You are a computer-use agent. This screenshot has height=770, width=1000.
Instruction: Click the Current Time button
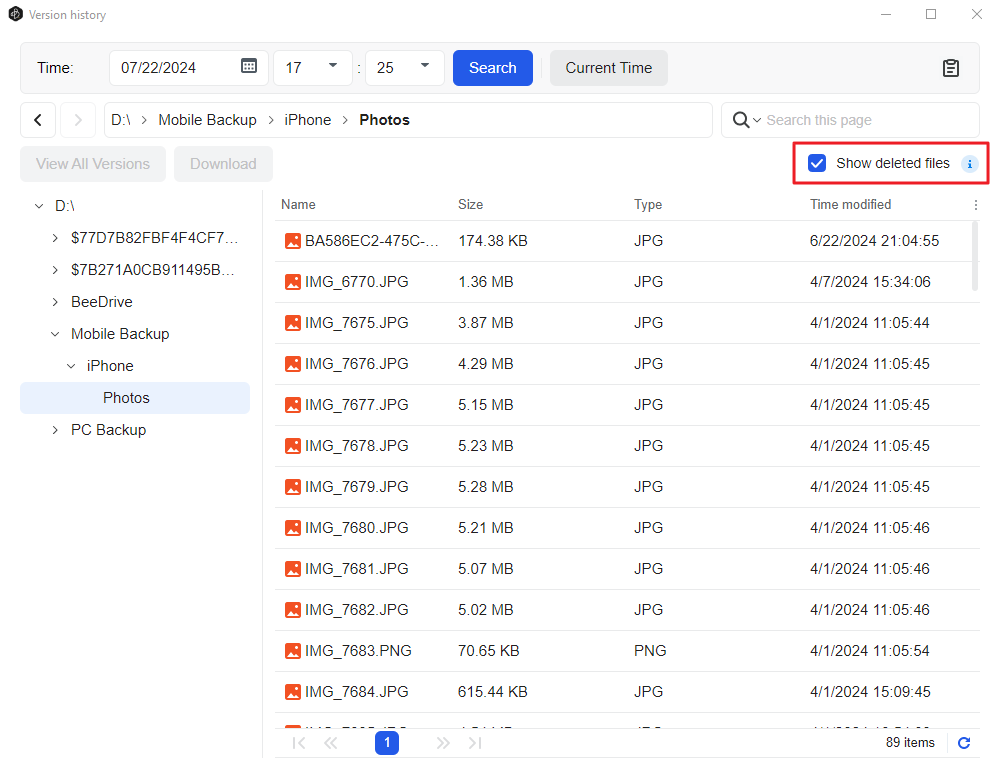608,67
